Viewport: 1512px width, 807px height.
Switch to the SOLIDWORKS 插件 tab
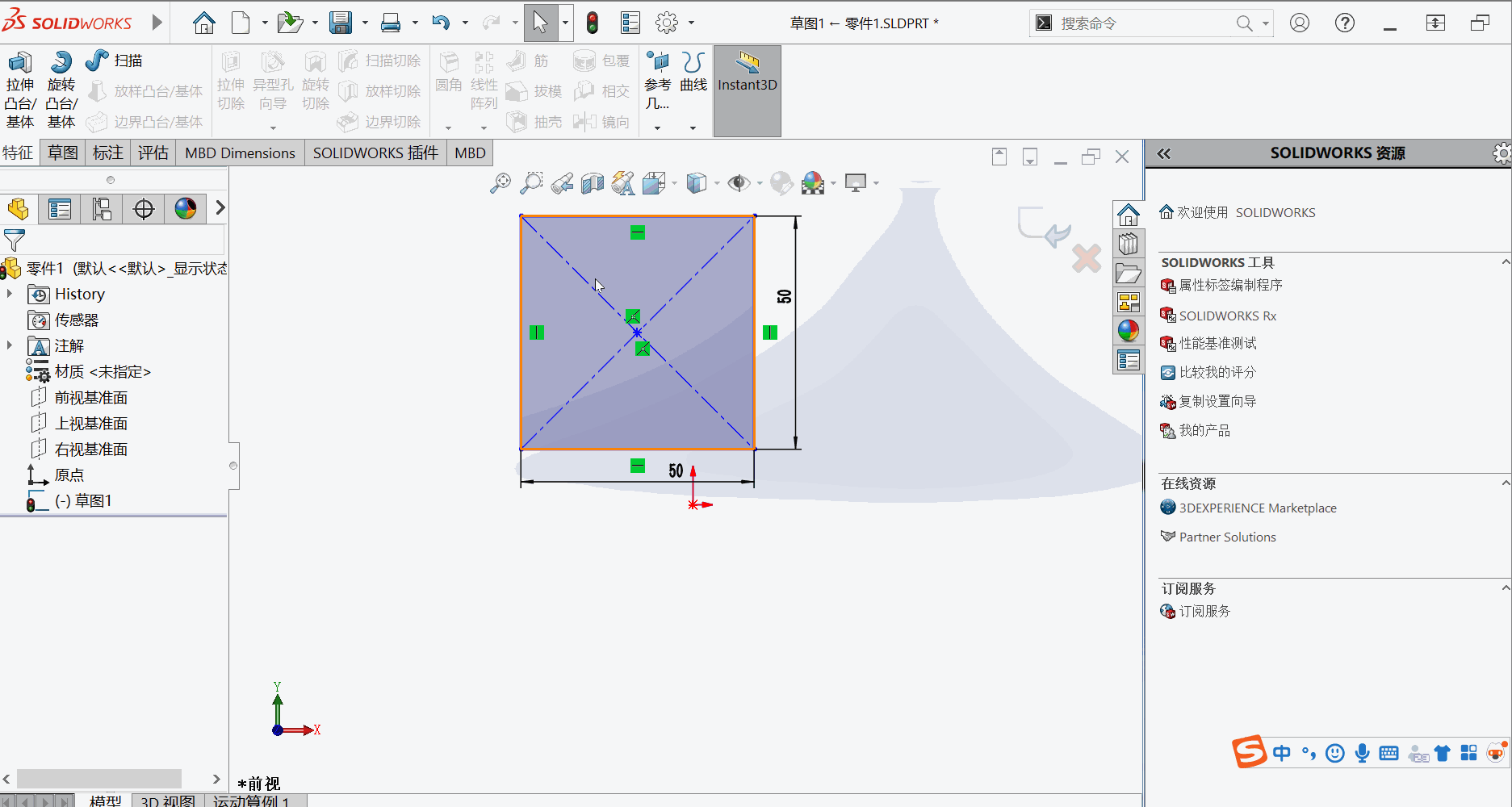click(x=375, y=153)
